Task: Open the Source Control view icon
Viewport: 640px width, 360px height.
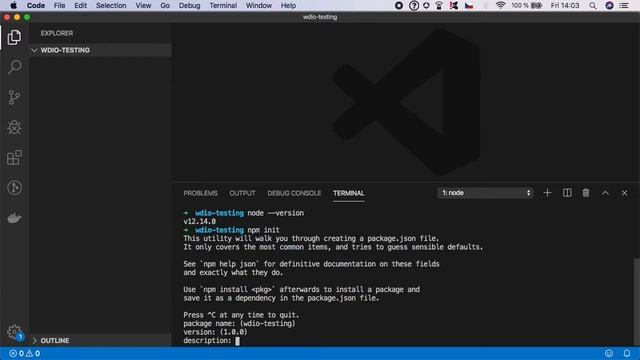Action: pos(14,97)
